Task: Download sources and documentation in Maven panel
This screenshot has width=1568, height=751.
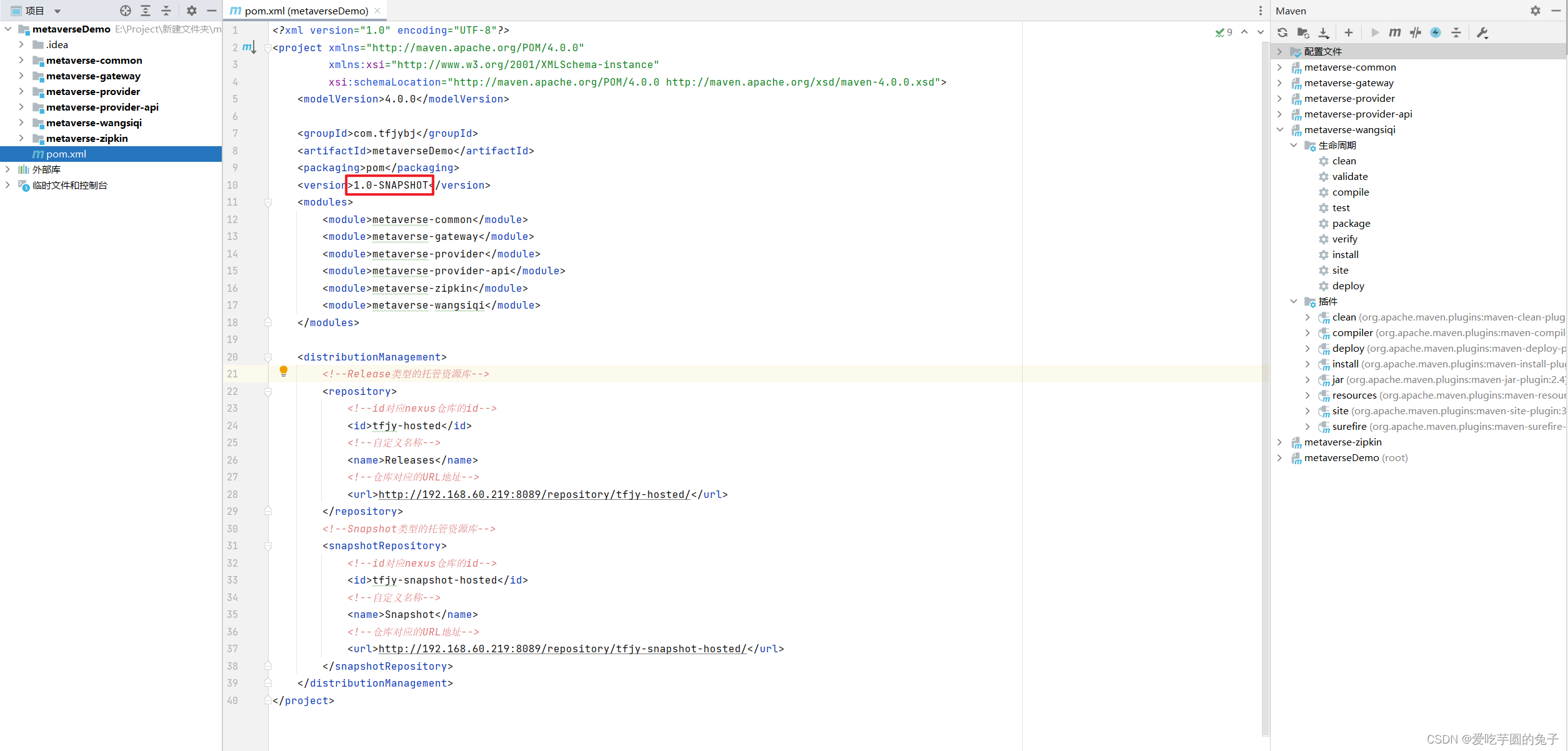Action: 1324,32
